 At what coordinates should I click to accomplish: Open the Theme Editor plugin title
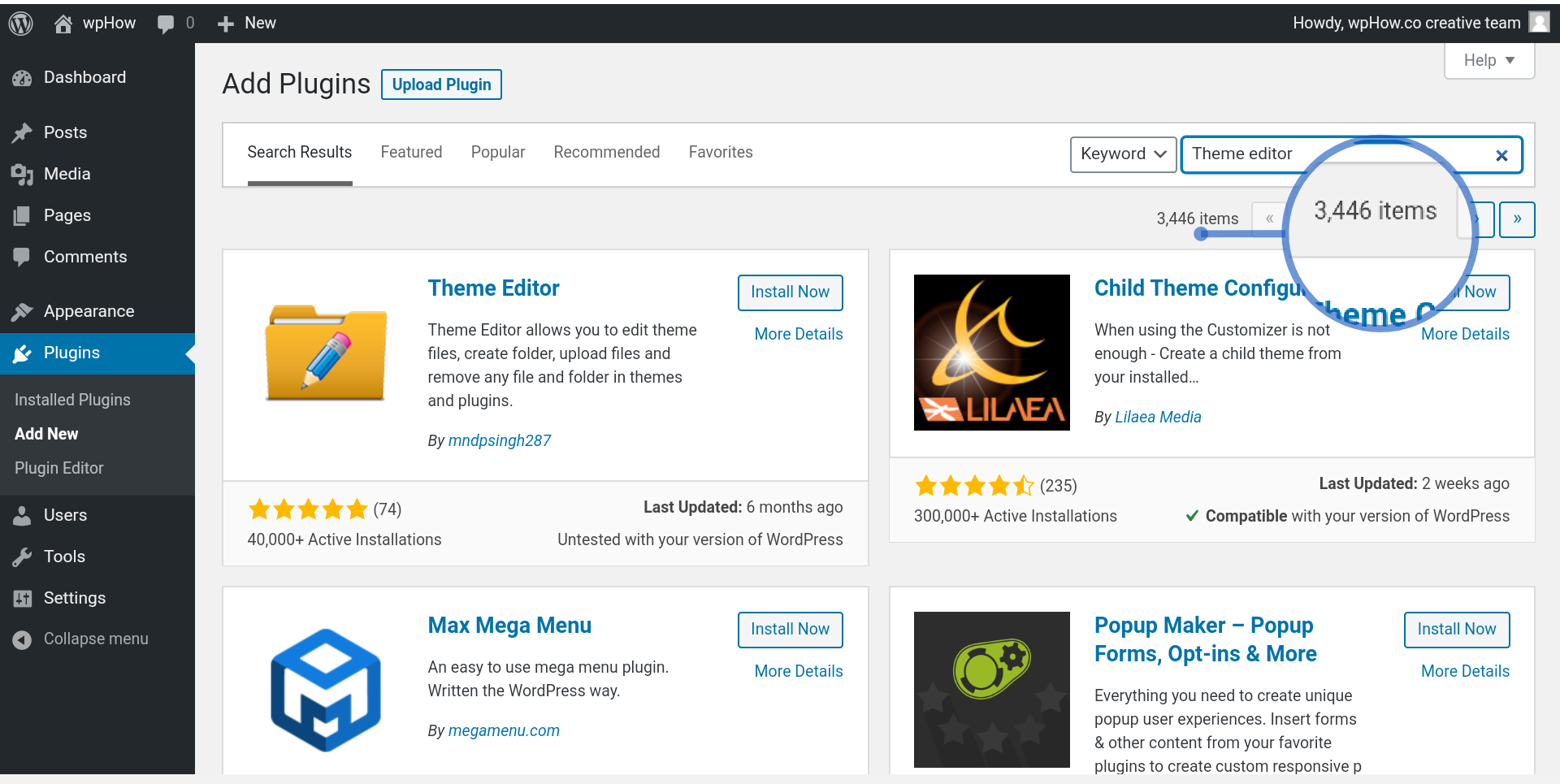point(493,288)
